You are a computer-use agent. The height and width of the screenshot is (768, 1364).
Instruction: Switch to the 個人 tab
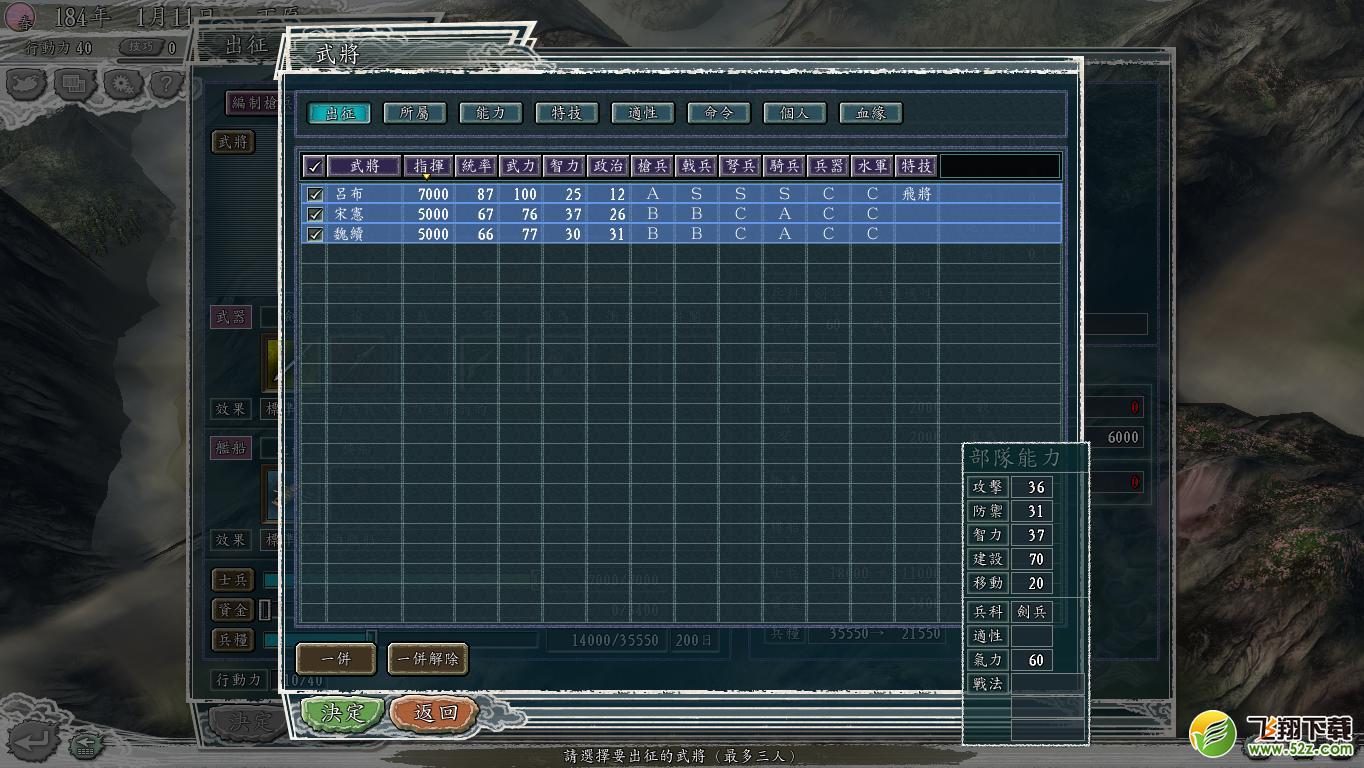tap(795, 113)
